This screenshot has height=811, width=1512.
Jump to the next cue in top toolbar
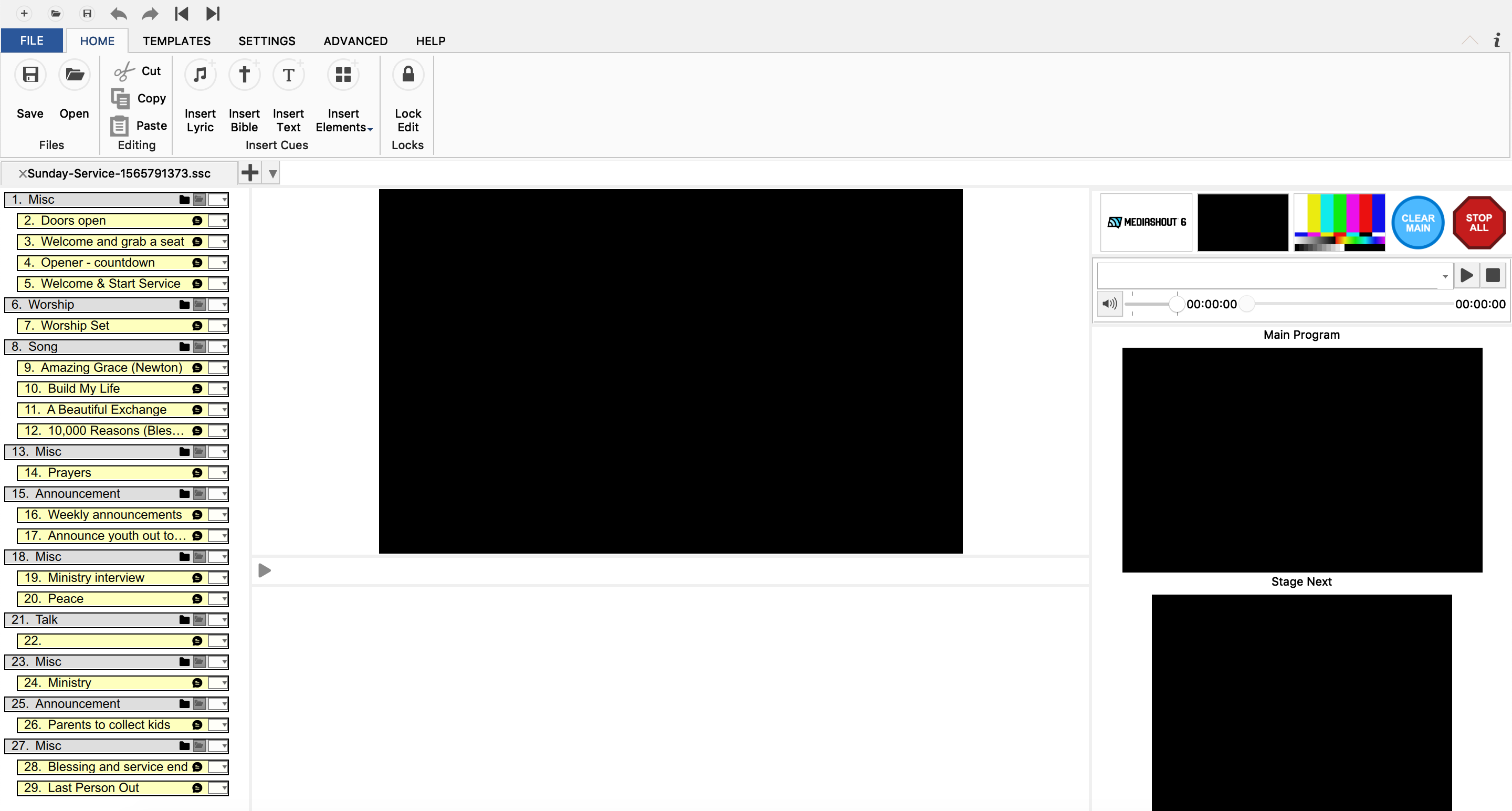[213, 14]
